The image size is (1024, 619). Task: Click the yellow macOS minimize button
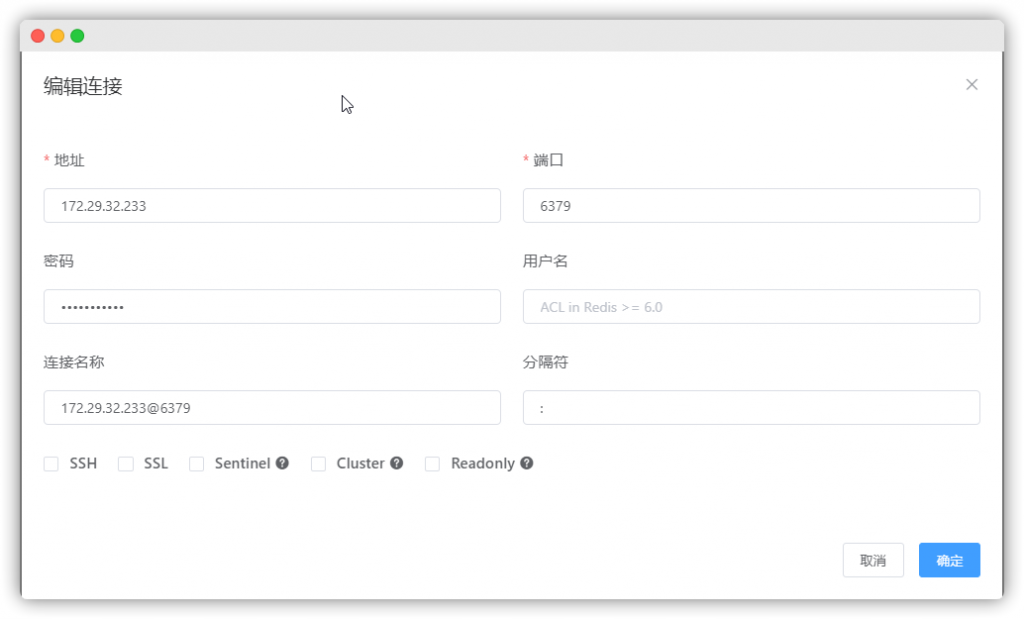tap(58, 36)
